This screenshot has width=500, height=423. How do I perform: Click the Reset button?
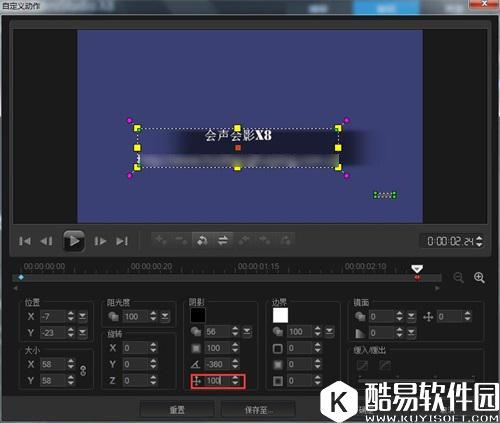177,410
